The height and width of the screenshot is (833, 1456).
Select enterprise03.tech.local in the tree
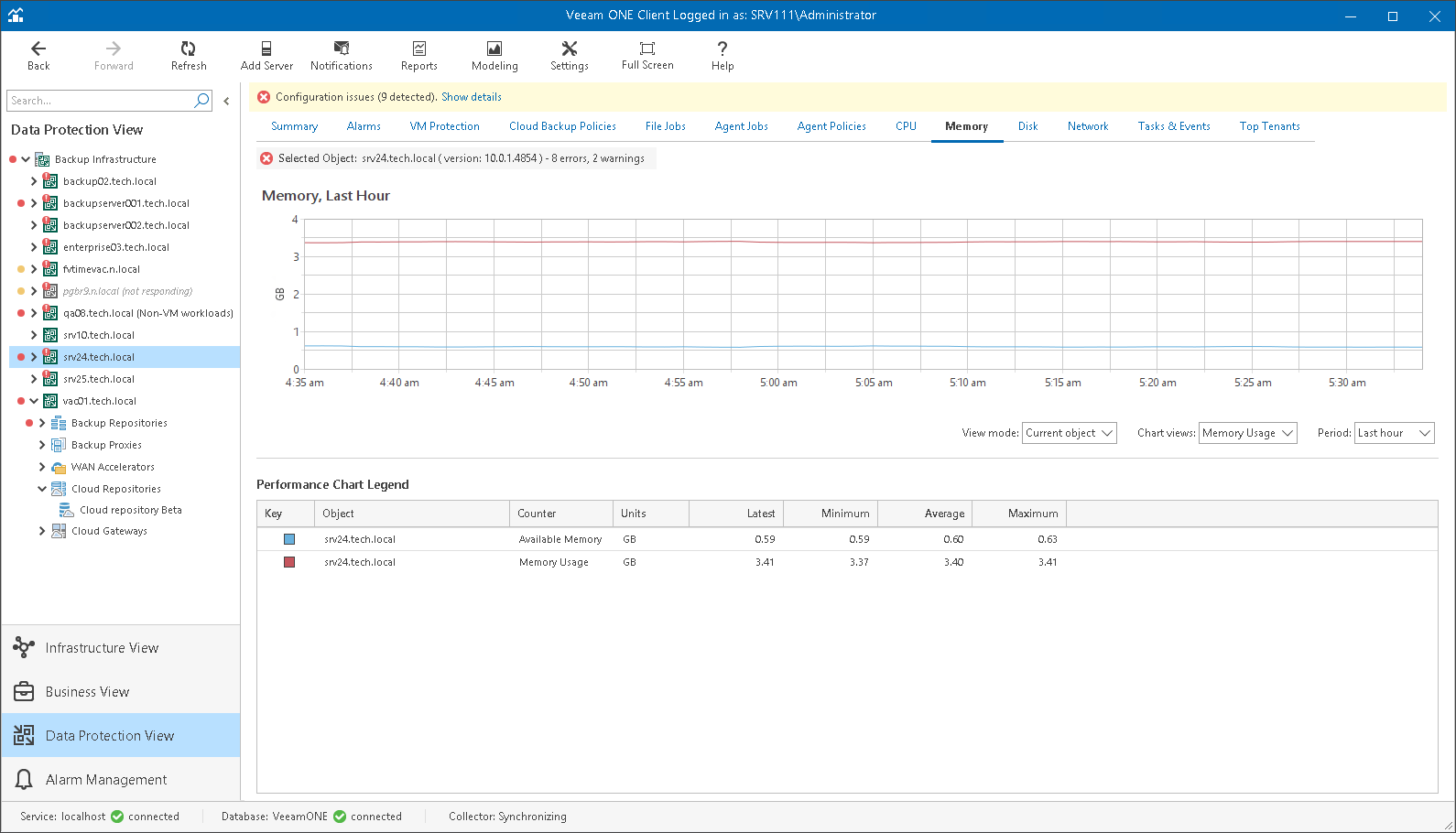click(116, 247)
